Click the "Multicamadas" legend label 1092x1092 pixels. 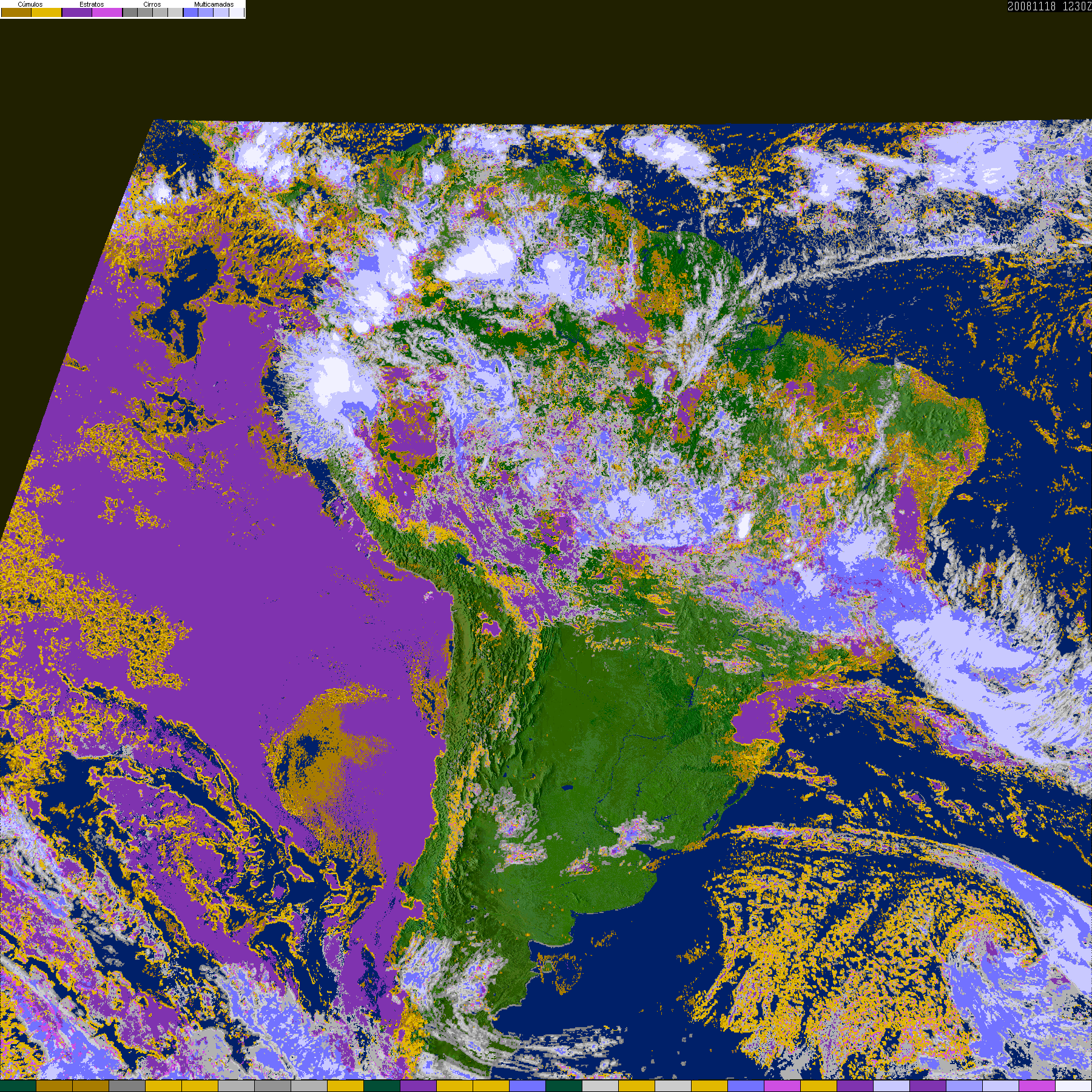pos(214,4)
